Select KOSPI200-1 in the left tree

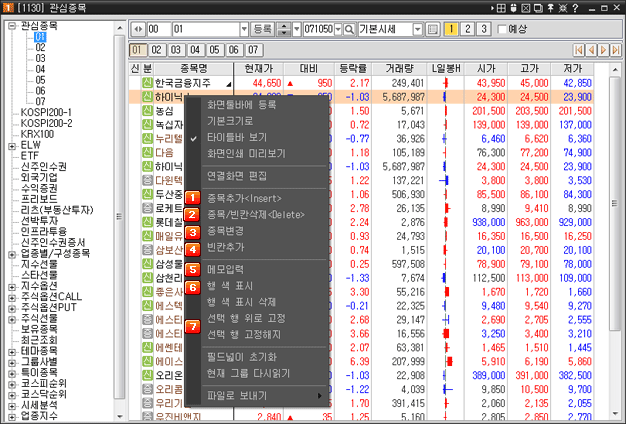[46, 112]
